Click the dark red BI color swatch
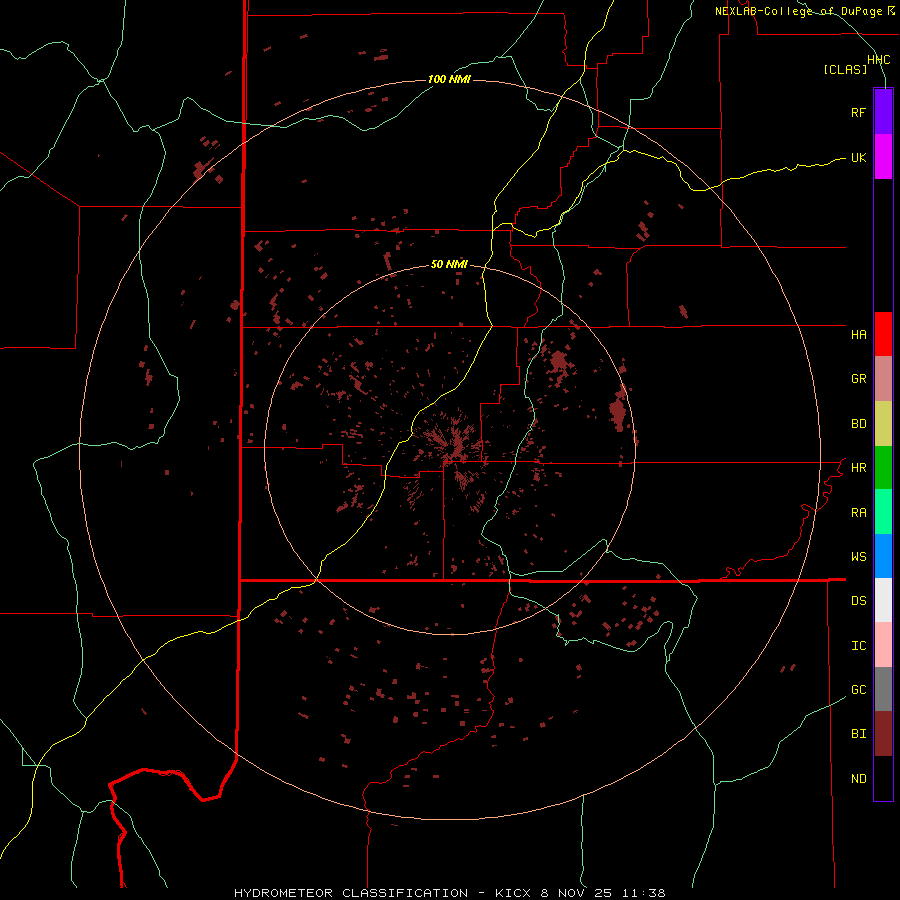Viewport: 900px width, 900px height. tap(883, 734)
